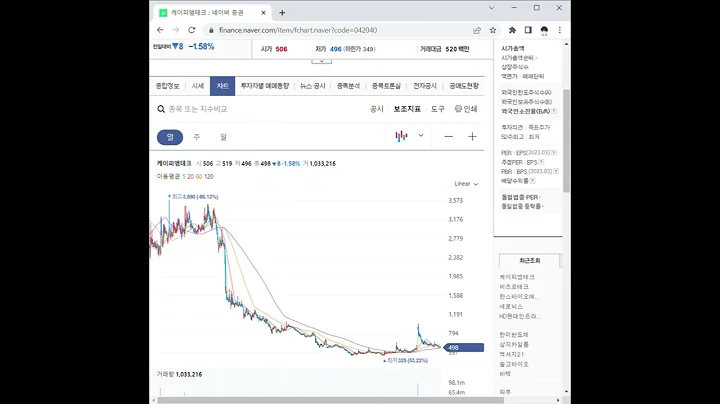Open the 투자자별 매매동향 tab
The width and height of the screenshot is (720, 404).
pyautogui.click(x=265, y=86)
